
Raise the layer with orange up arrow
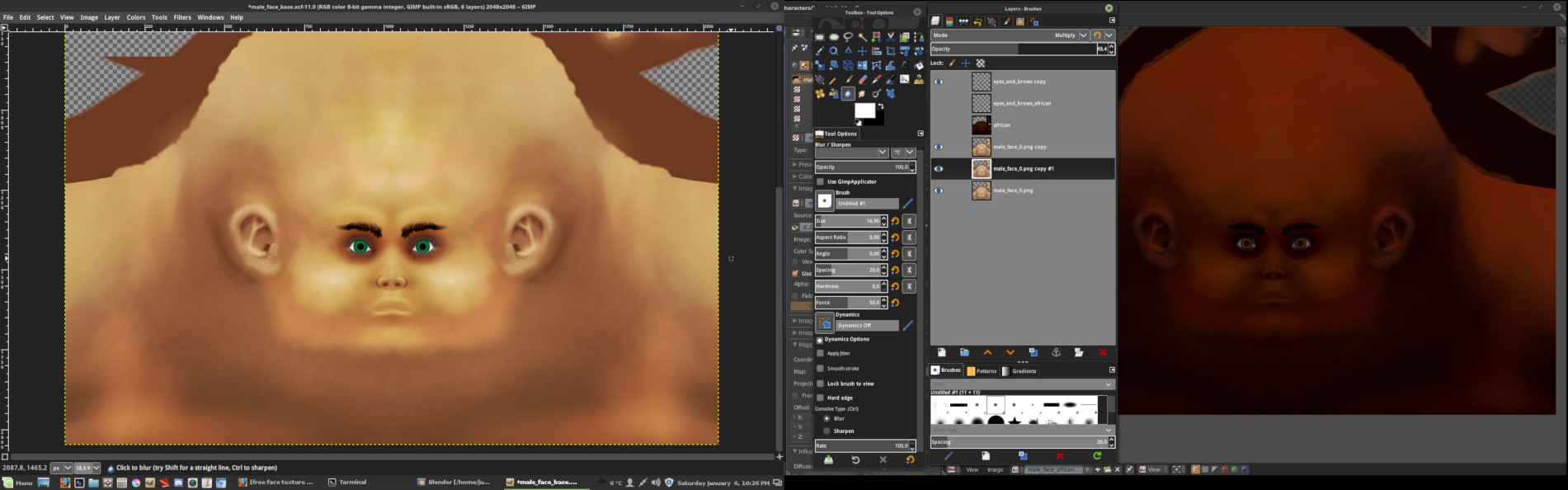coord(987,352)
